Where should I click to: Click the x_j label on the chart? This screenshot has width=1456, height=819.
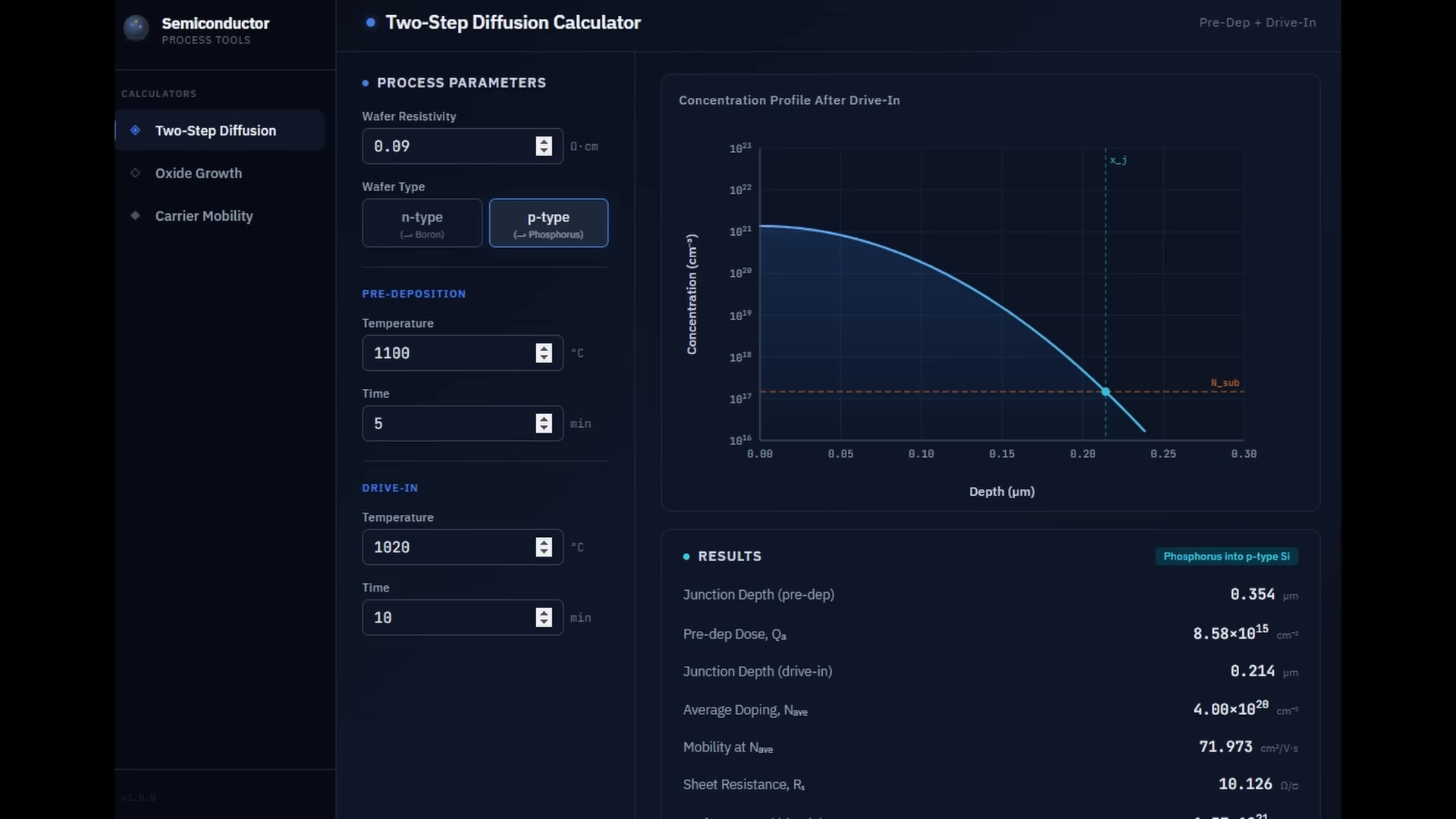(1118, 160)
